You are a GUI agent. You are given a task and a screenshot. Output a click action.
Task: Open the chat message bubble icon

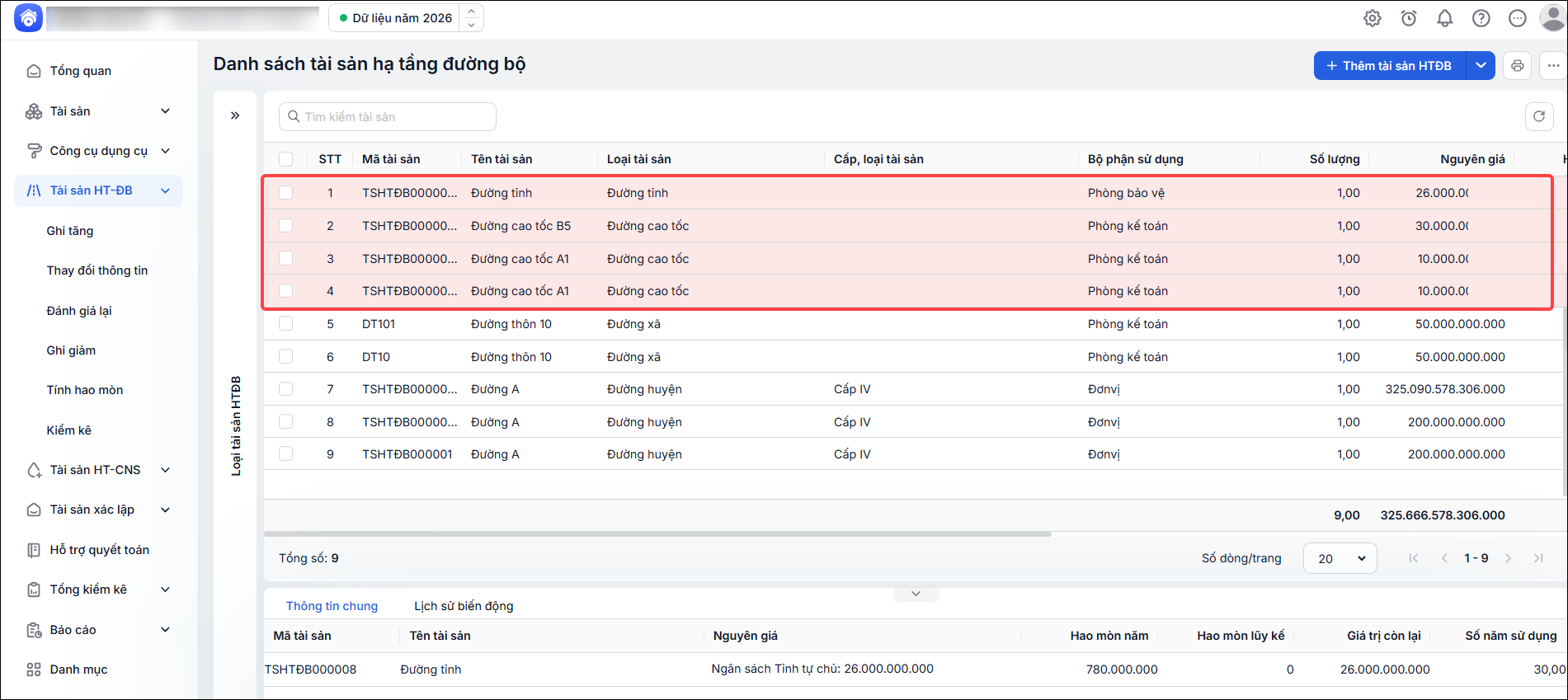(1518, 18)
